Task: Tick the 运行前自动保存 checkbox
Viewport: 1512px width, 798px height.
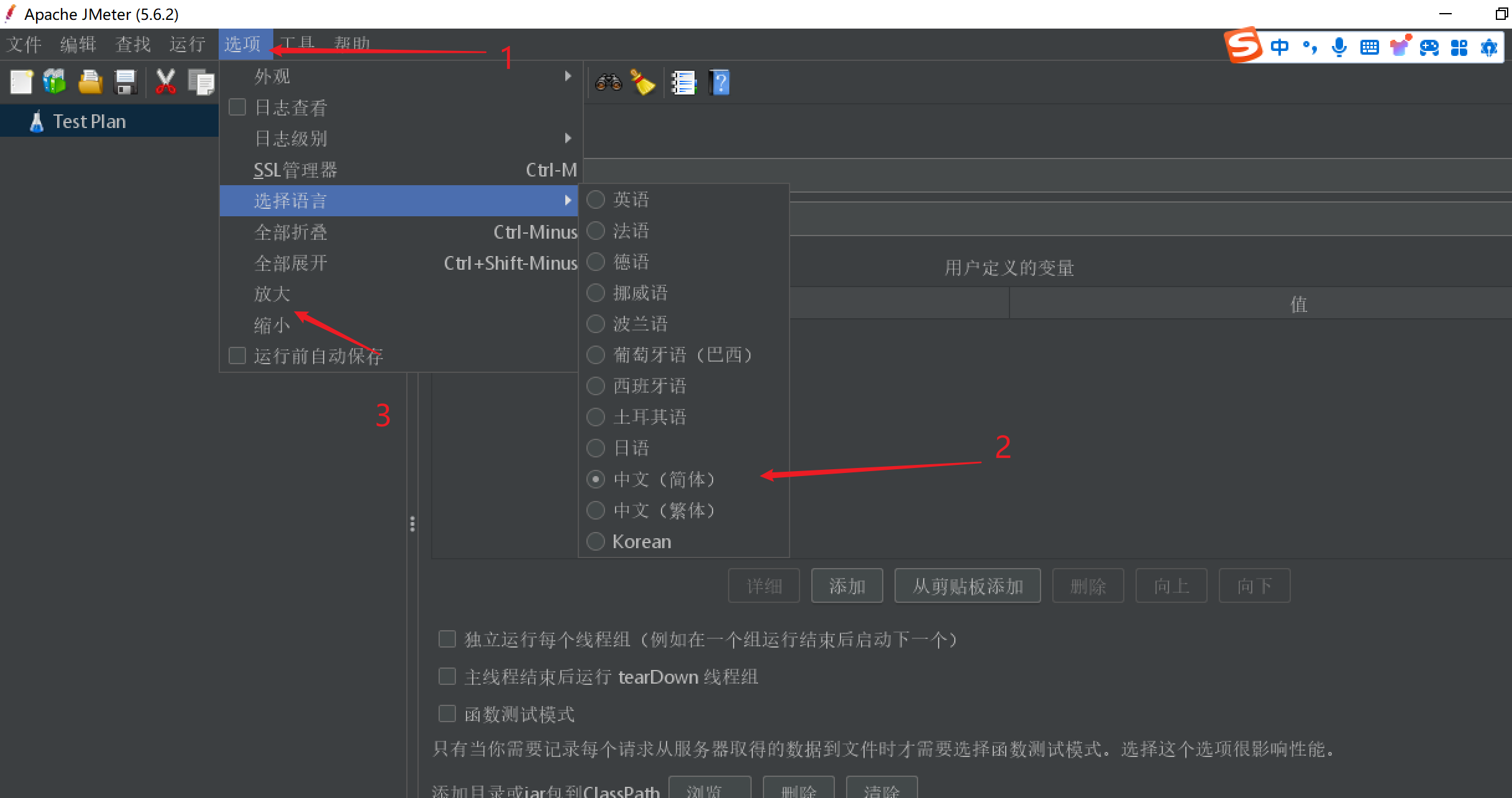Action: (x=237, y=355)
